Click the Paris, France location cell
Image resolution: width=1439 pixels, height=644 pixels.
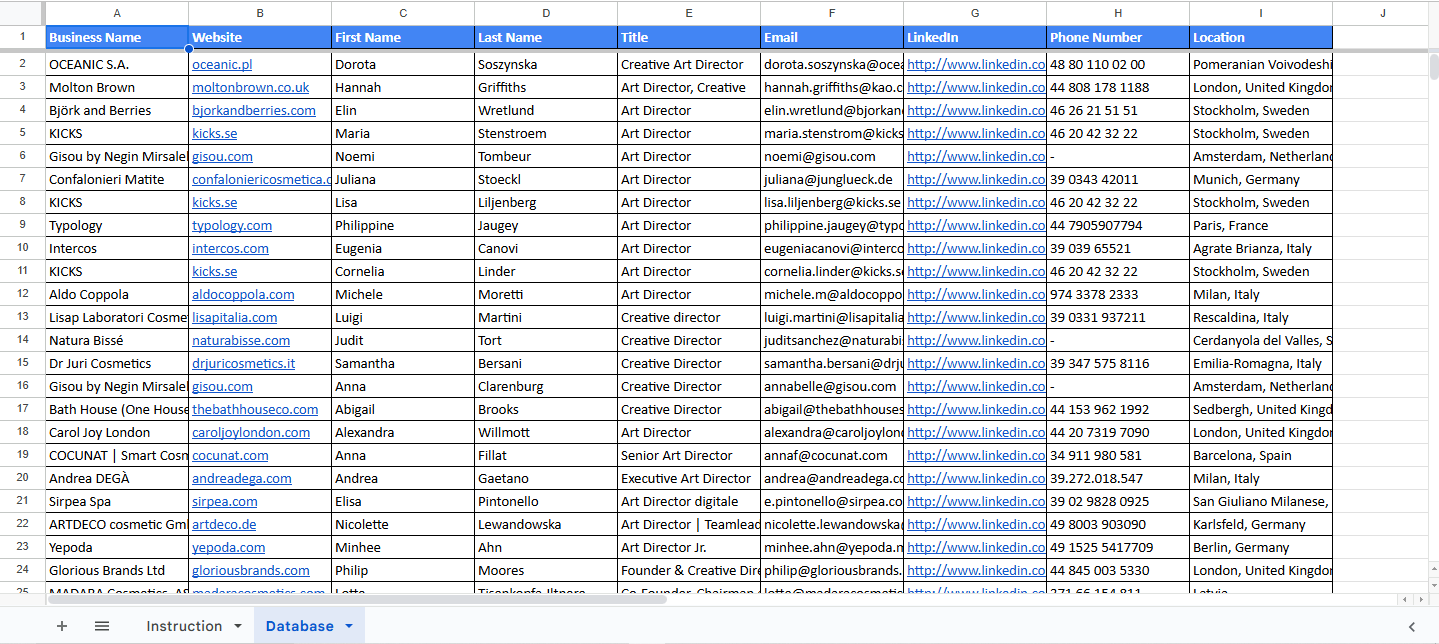pos(1261,225)
